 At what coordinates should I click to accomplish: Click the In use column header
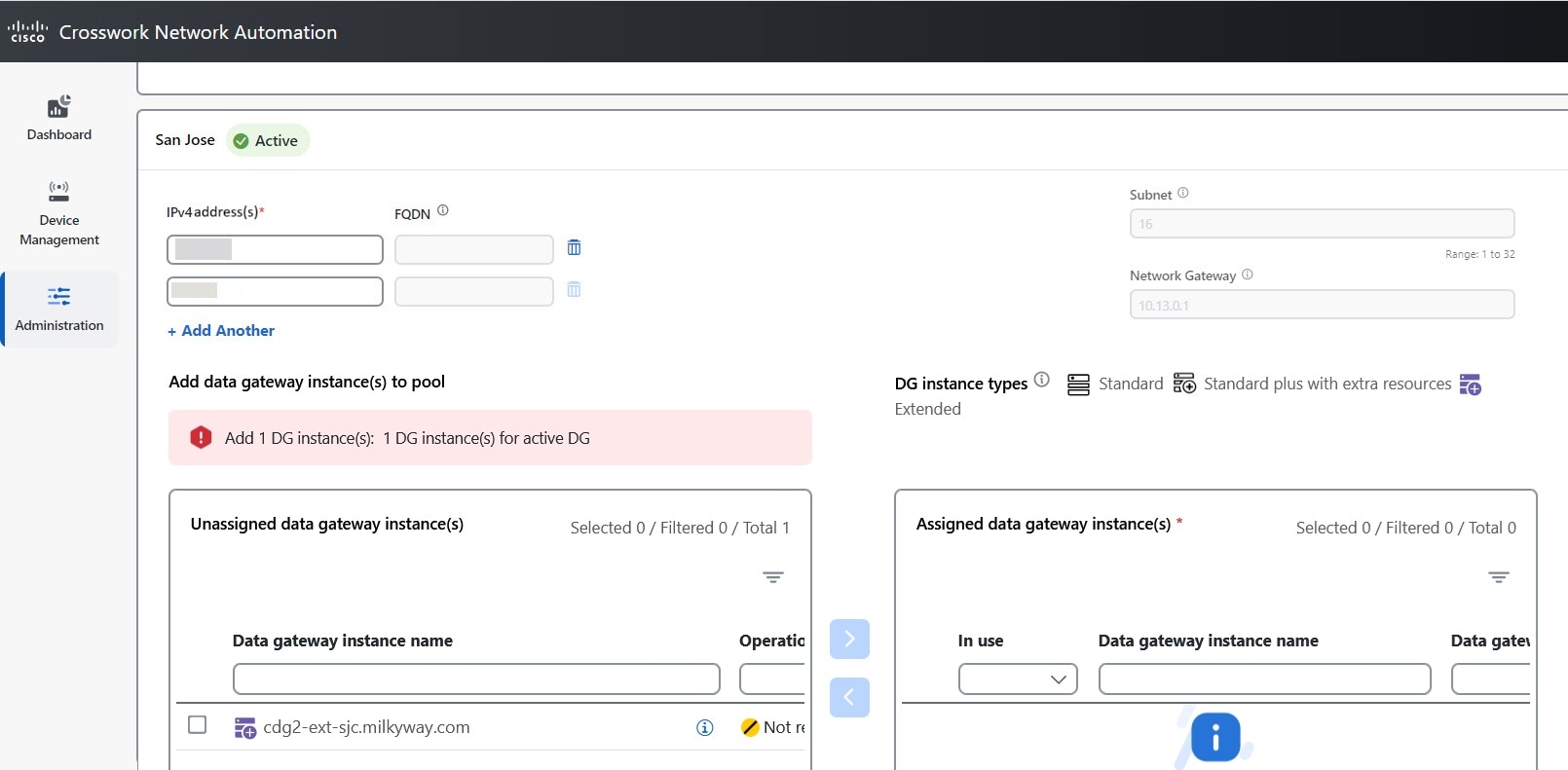pyautogui.click(x=980, y=641)
